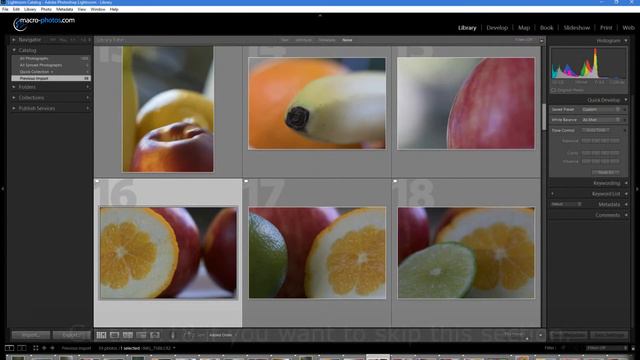The height and width of the screenshot is (360, 640).
Task: Select Previous Import in the Catalog
Action: [51, 78]
